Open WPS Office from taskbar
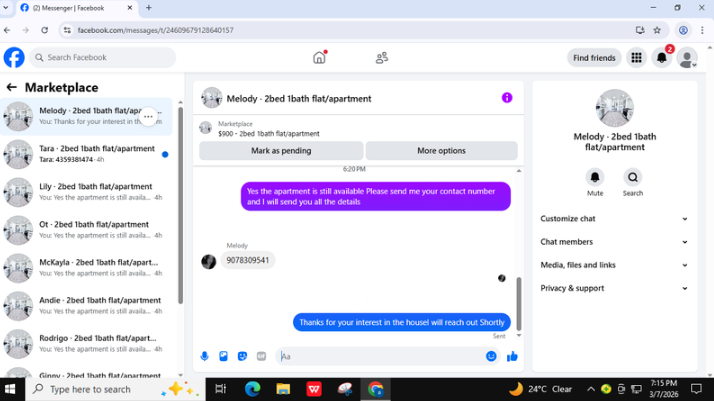Image resolution: width=714 pixels, height=401 pixels. [314, 389]
